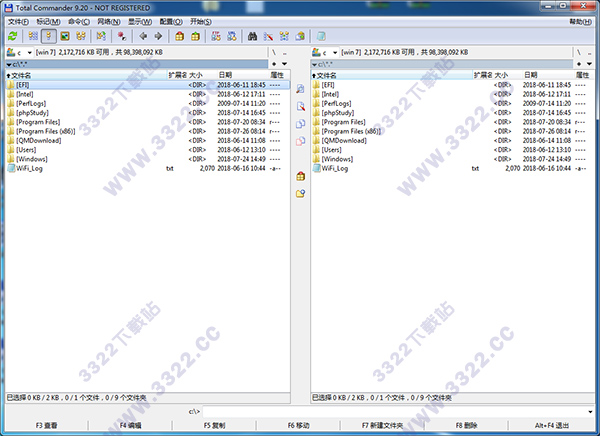Viewport: 600px width, 436px height.
Task: Click the F6 移动 button
Action: pos(298,425)
